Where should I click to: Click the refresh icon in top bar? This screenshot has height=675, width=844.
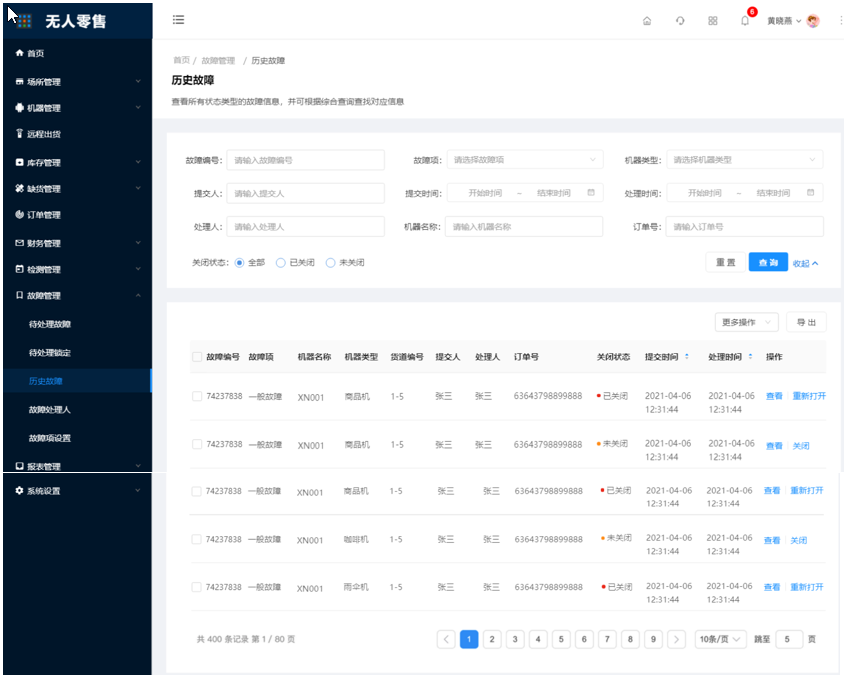tap(680, 21)
